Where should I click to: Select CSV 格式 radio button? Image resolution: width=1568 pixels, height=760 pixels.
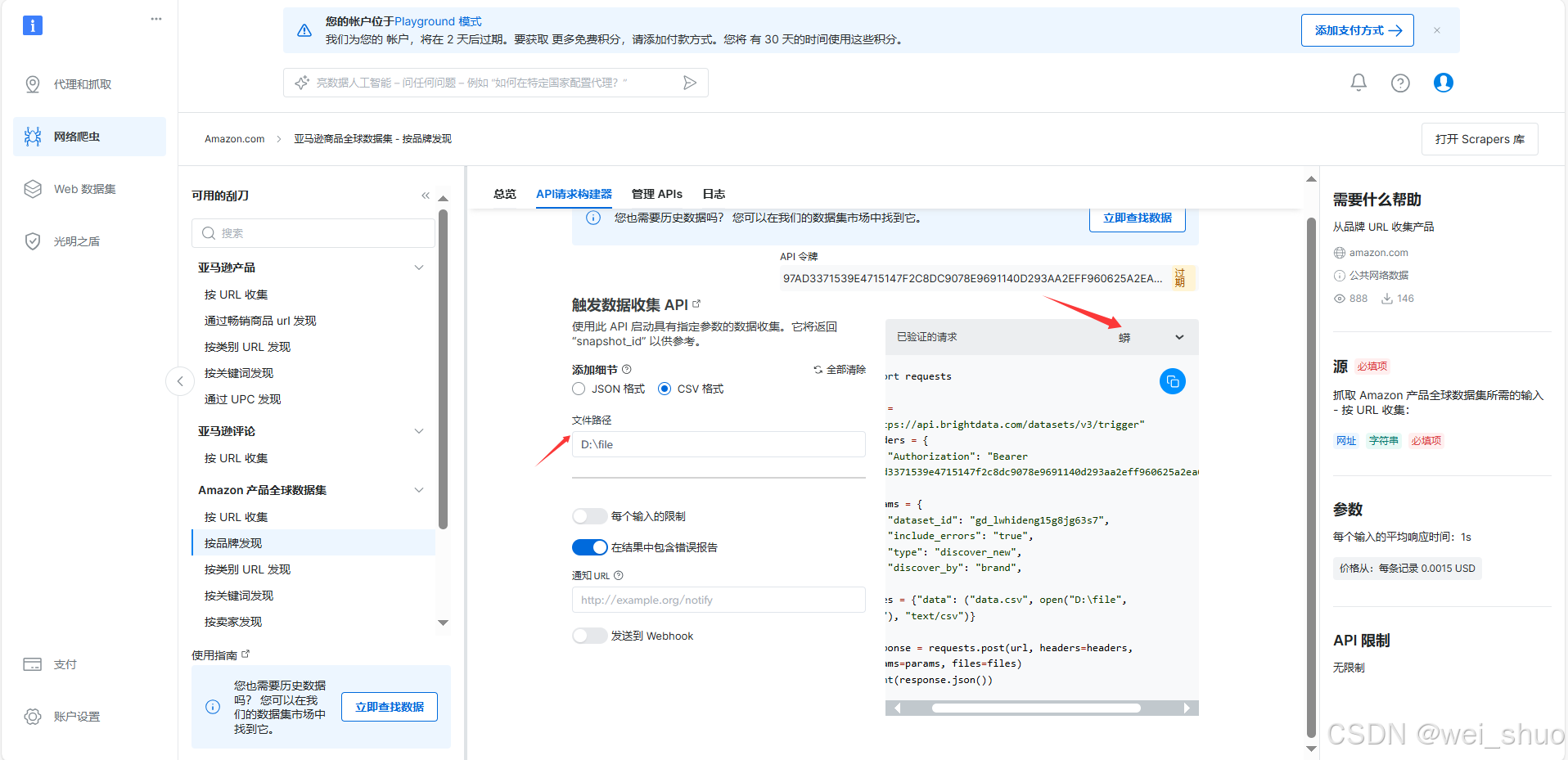(x=665, y=389)
